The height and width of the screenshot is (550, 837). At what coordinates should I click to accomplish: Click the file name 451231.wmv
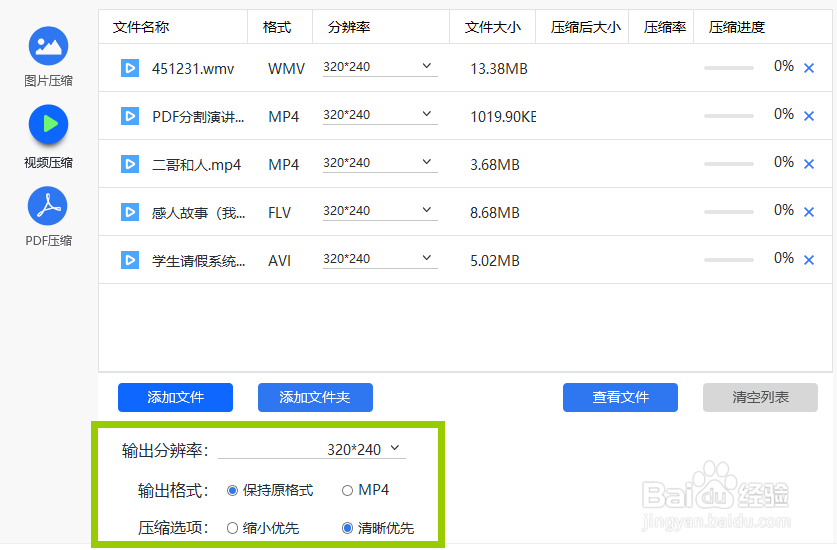tap(193, 69)
